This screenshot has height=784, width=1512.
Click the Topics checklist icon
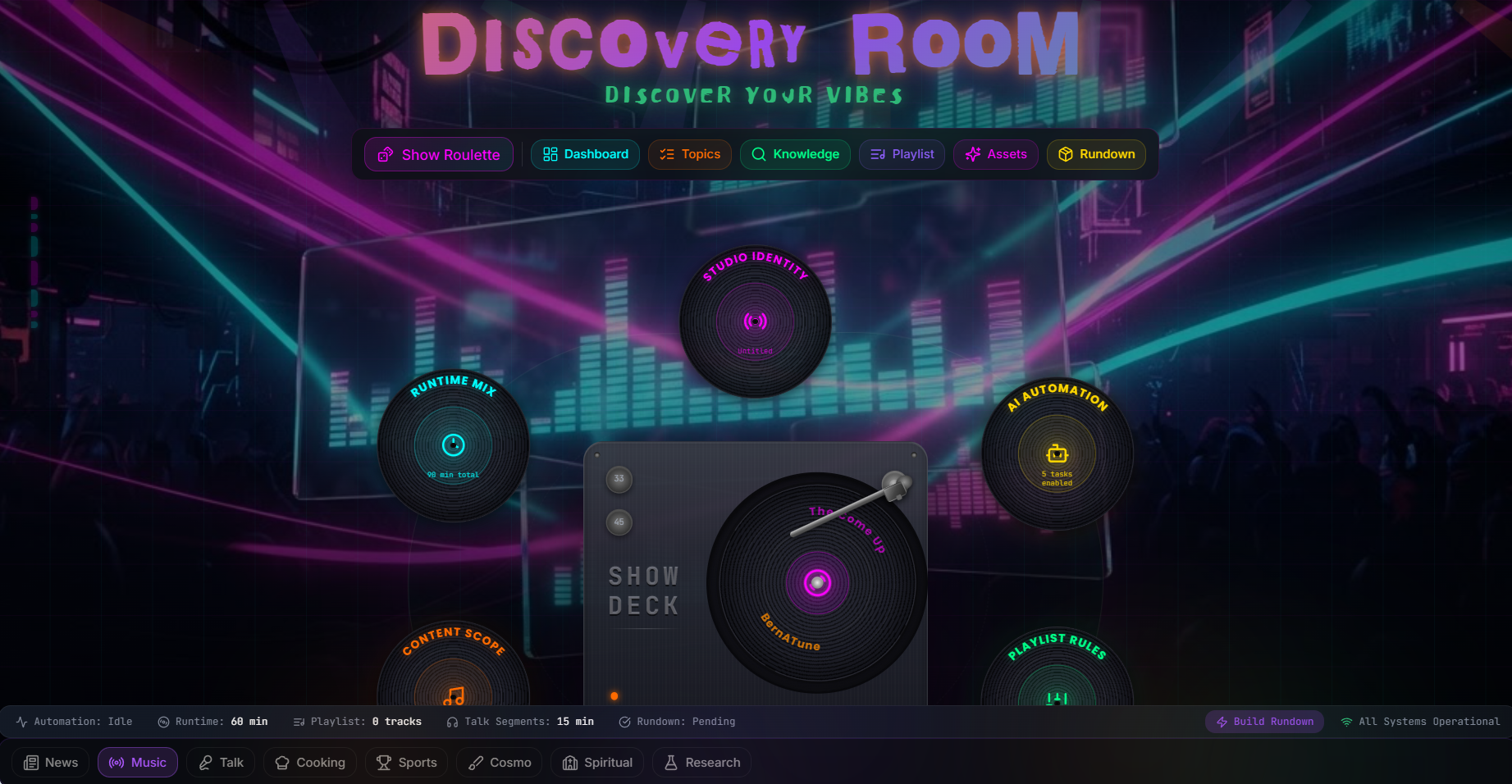click(667, 154)
